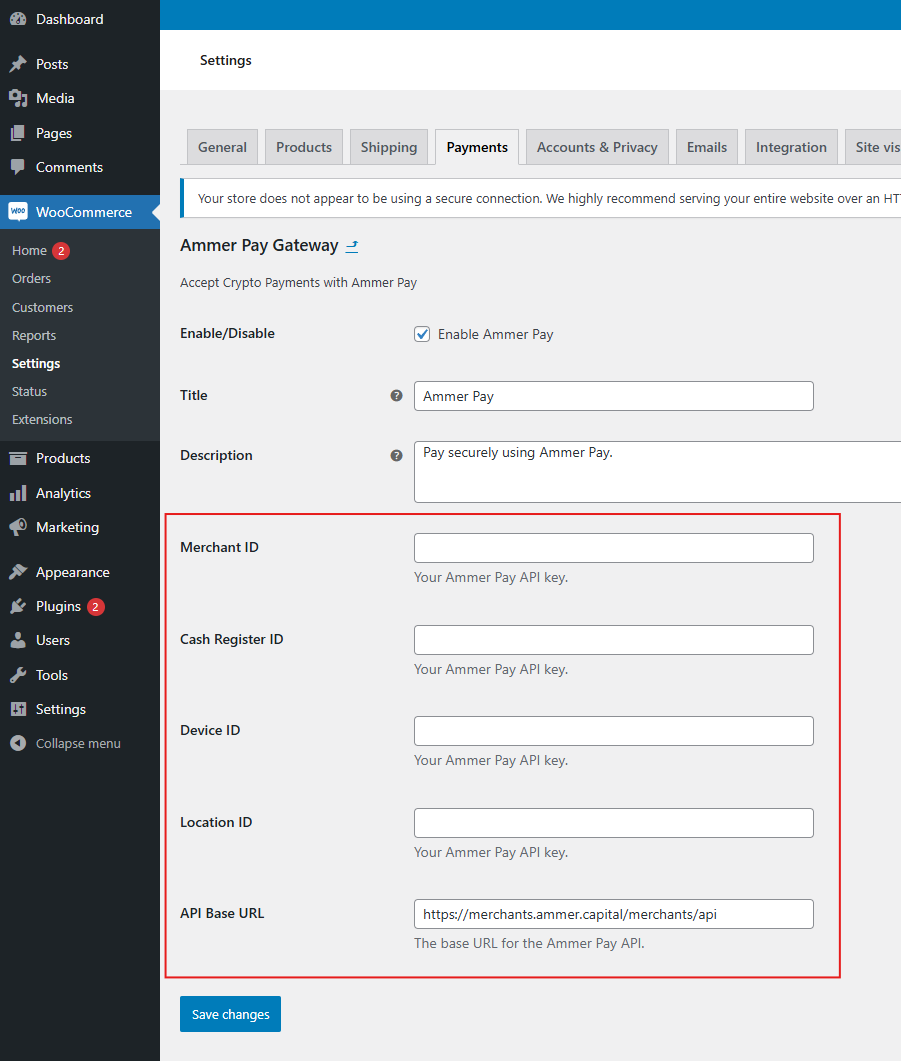
Task: Click the Pages icon in the sidebar
Action: coord(18,133)
